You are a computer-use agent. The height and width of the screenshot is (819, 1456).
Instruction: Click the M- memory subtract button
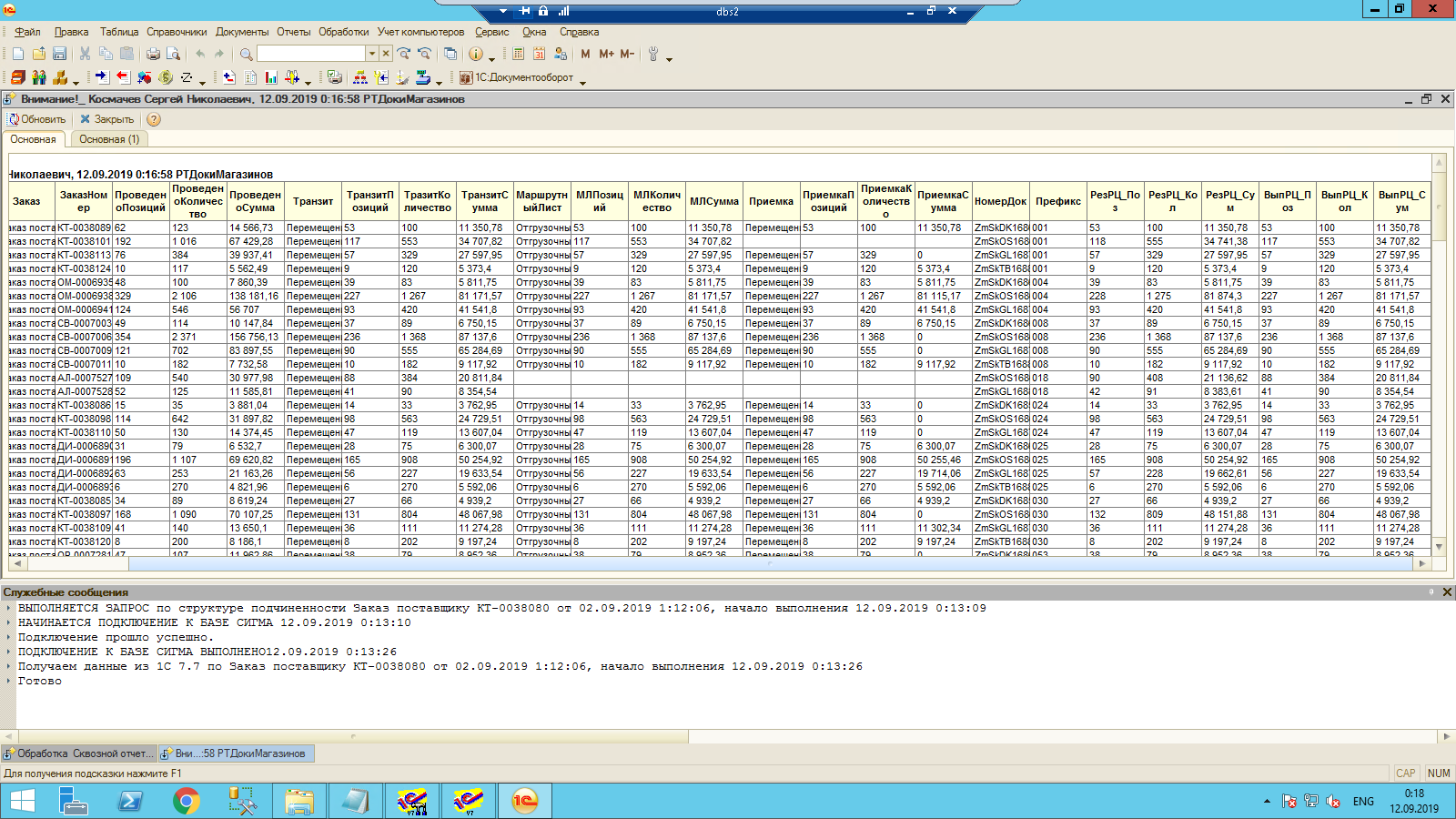[627, 55]
